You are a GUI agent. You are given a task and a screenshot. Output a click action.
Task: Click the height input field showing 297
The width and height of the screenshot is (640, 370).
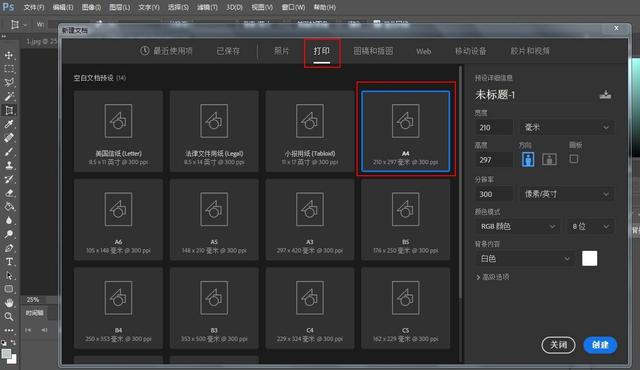(x=494, y=160)
